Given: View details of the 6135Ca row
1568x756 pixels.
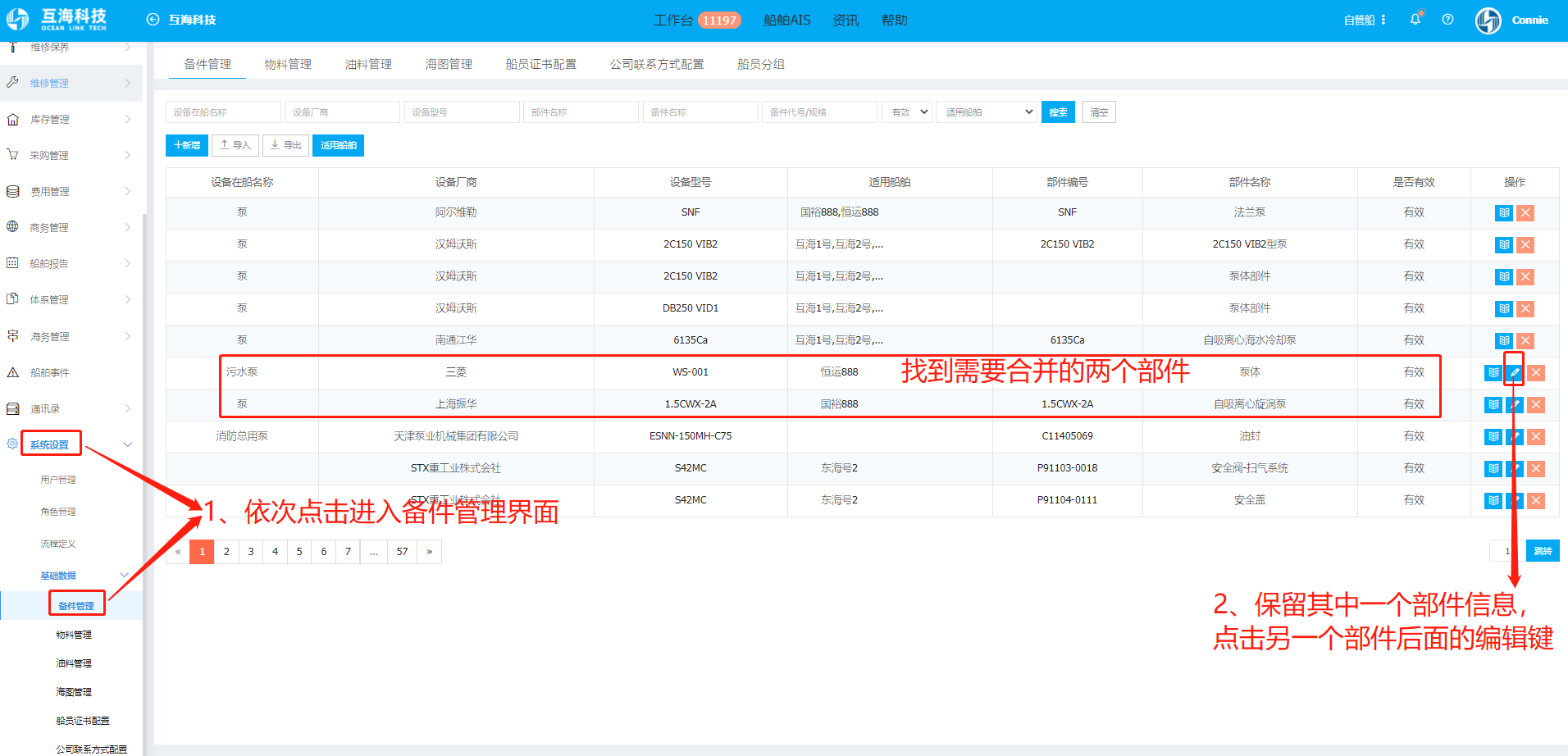Looking at the screenshot, I should click(1504, 341).
